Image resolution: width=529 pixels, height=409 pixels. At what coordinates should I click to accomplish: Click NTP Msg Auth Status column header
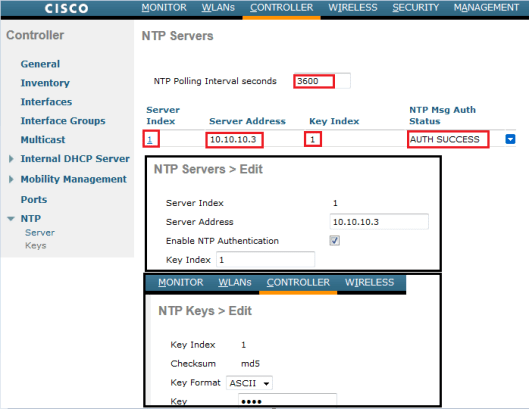tap(442, 115)
